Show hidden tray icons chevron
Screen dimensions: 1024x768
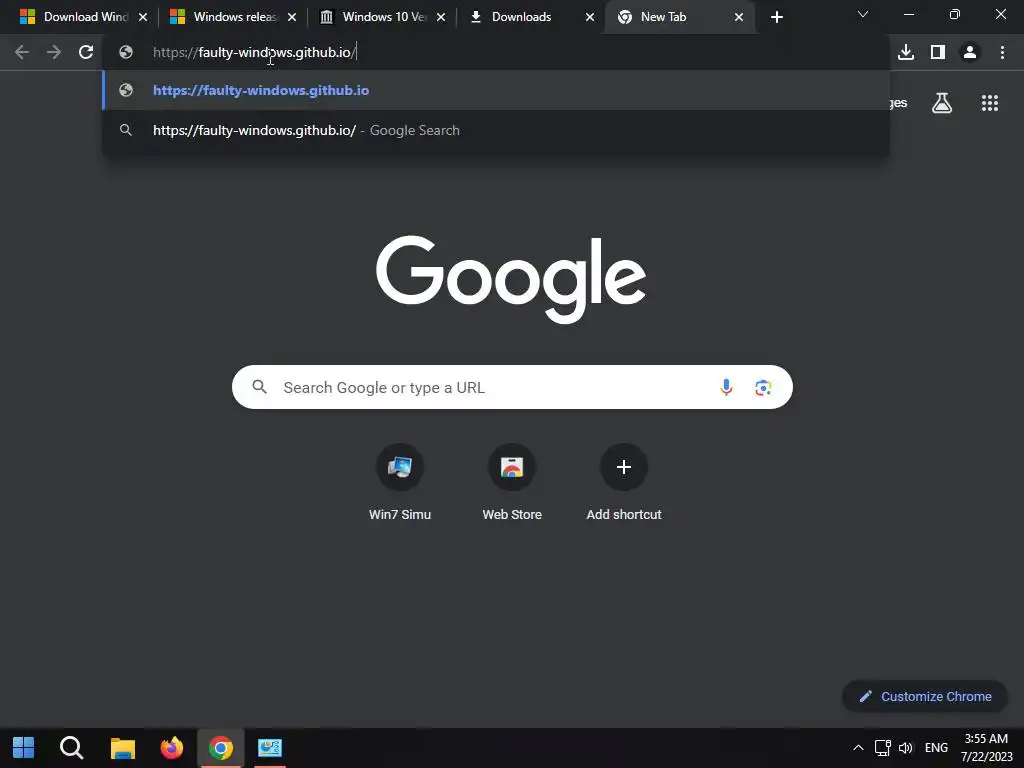pos(858,748)
